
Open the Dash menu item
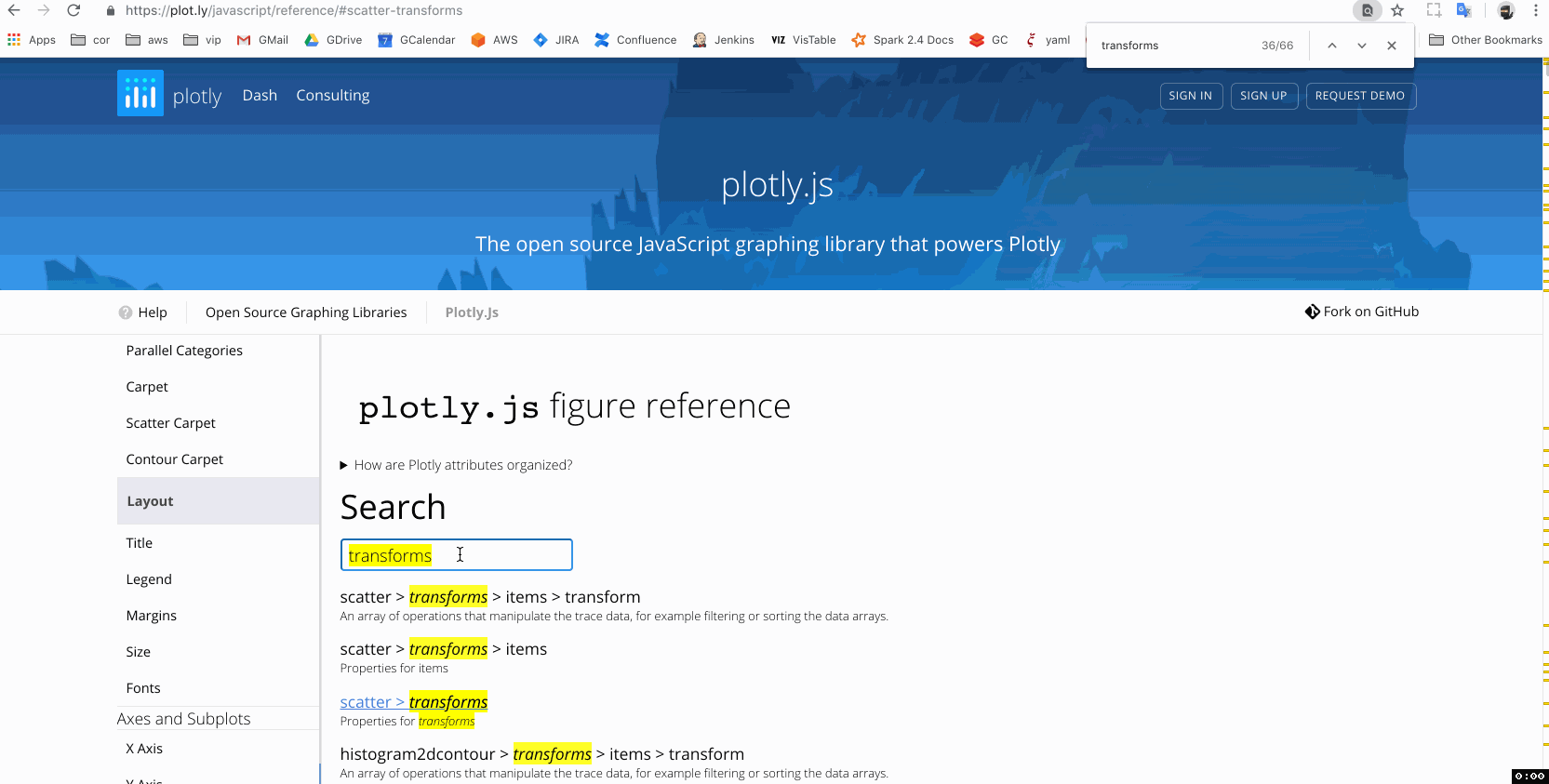click(x=260, y=95)
